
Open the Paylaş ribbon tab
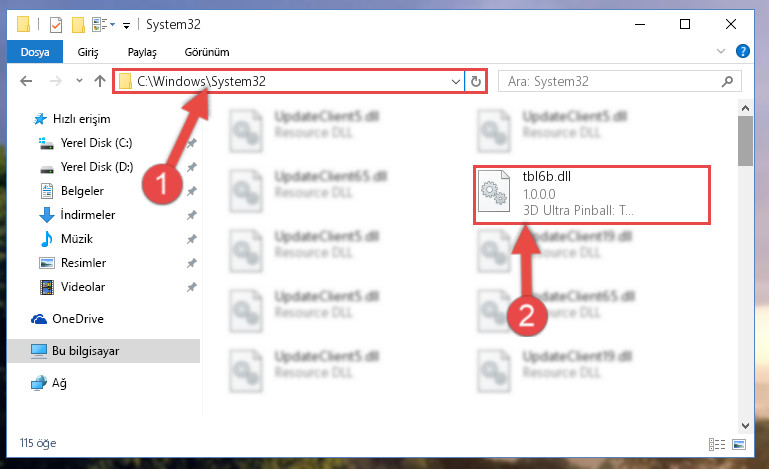(142, 52)
